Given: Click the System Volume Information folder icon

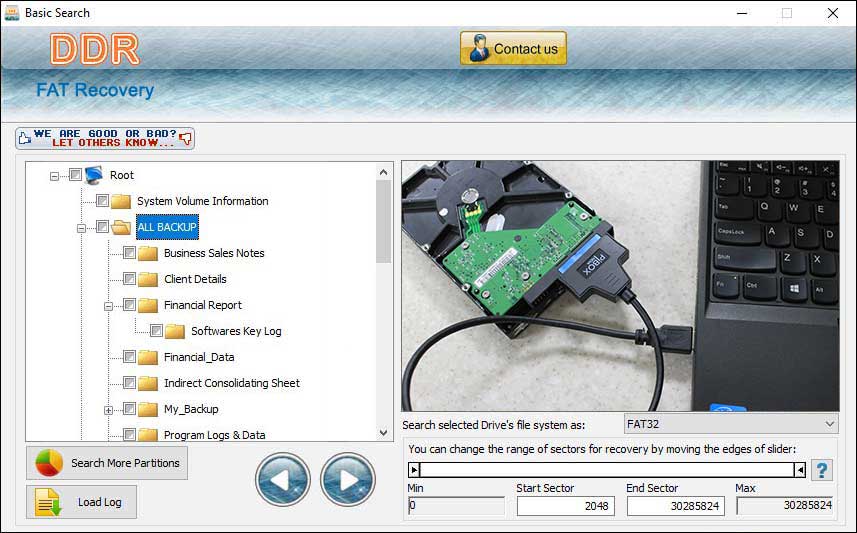Looking at the screenshot, I should coord(121,201).
